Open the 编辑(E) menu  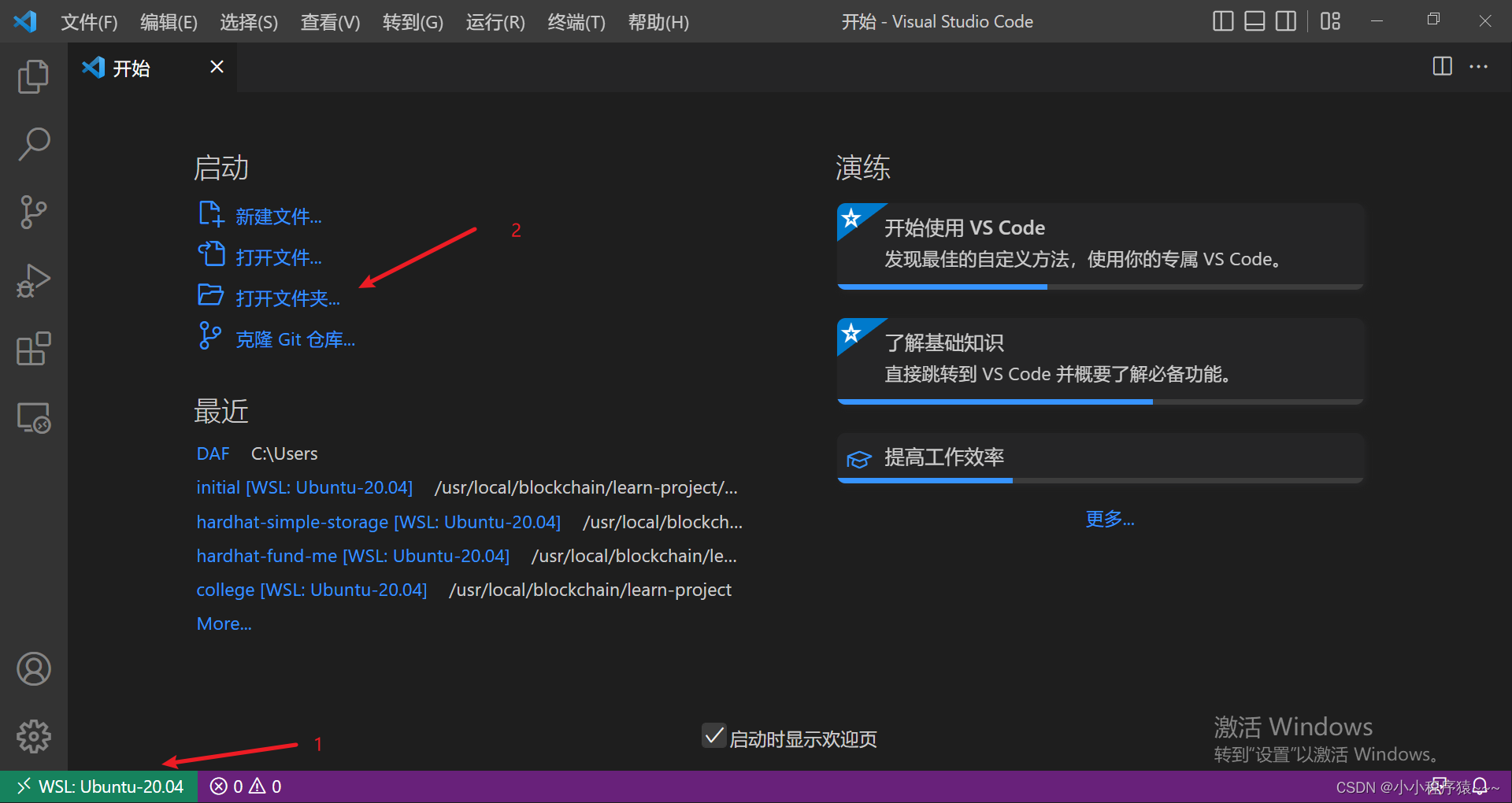pos(169,22)
